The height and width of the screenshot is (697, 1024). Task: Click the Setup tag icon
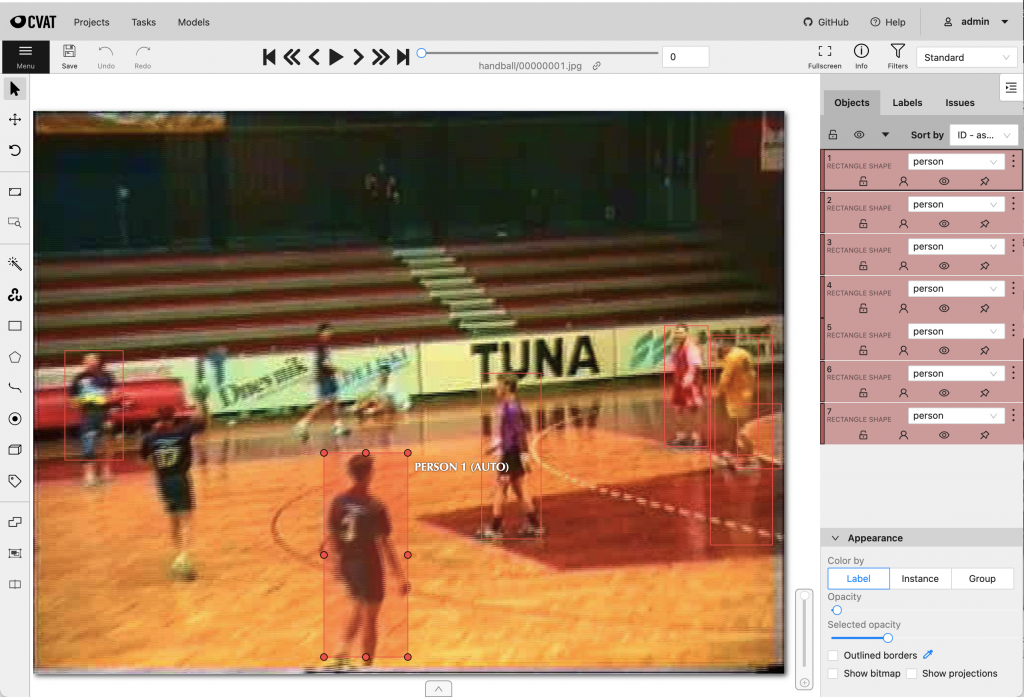pos(15,481)
